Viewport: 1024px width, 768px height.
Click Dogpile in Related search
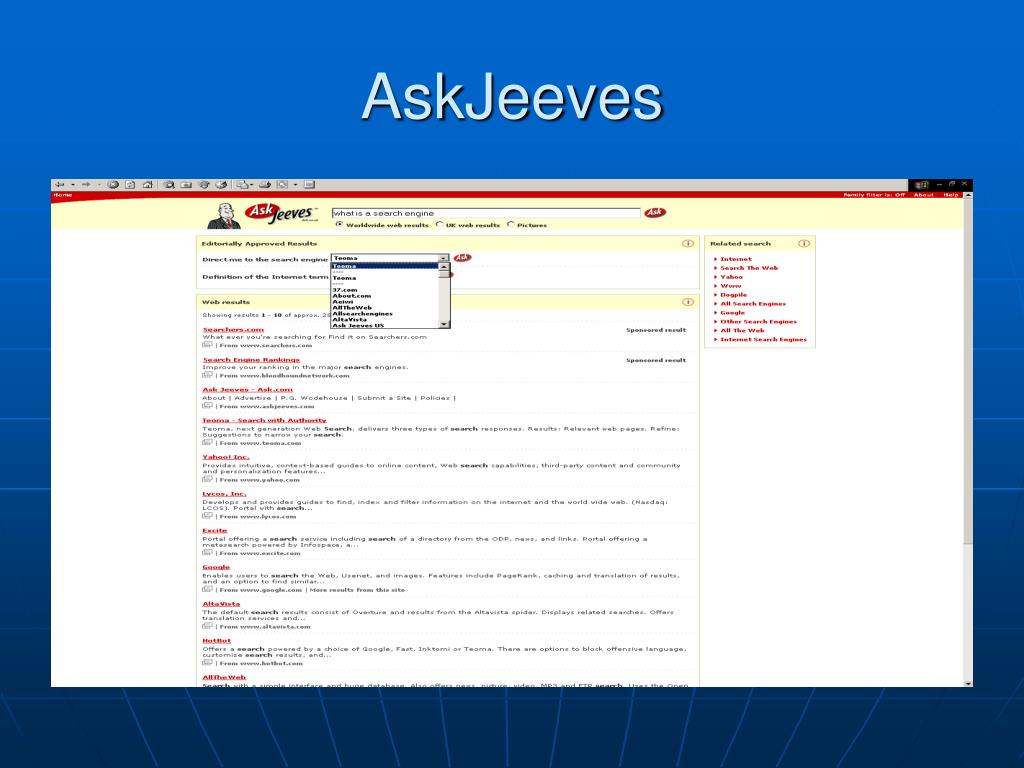pos(733,295)
